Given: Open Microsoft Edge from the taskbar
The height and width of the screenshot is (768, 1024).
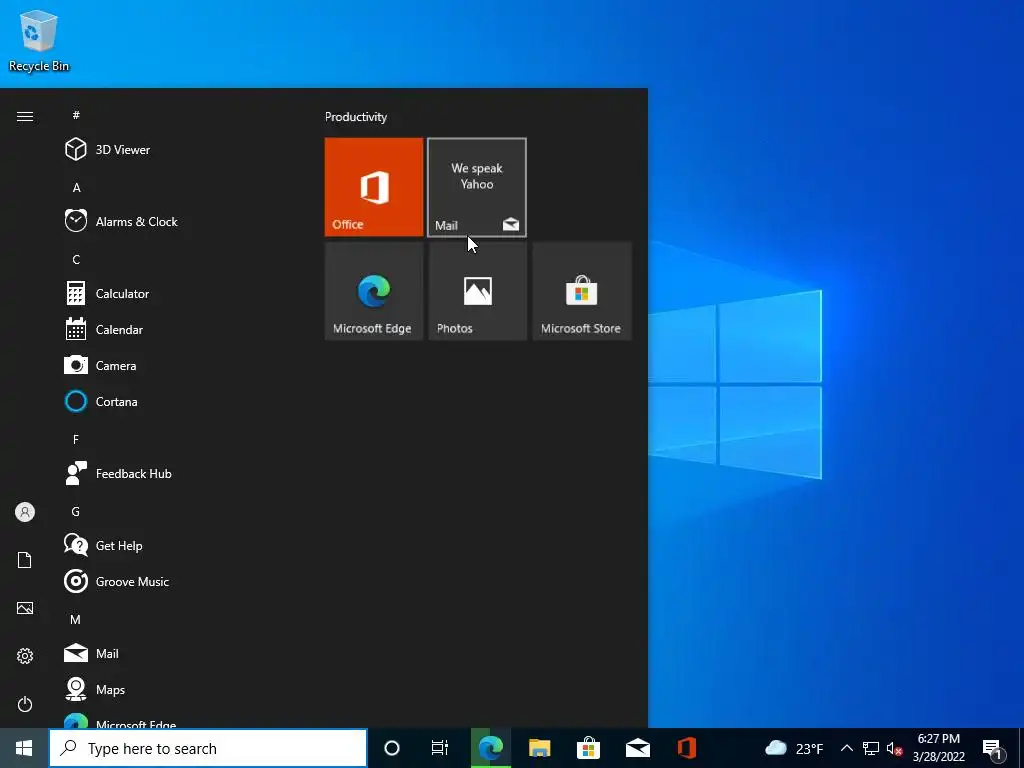Looking at the screenshot, I should click(490, 748).
